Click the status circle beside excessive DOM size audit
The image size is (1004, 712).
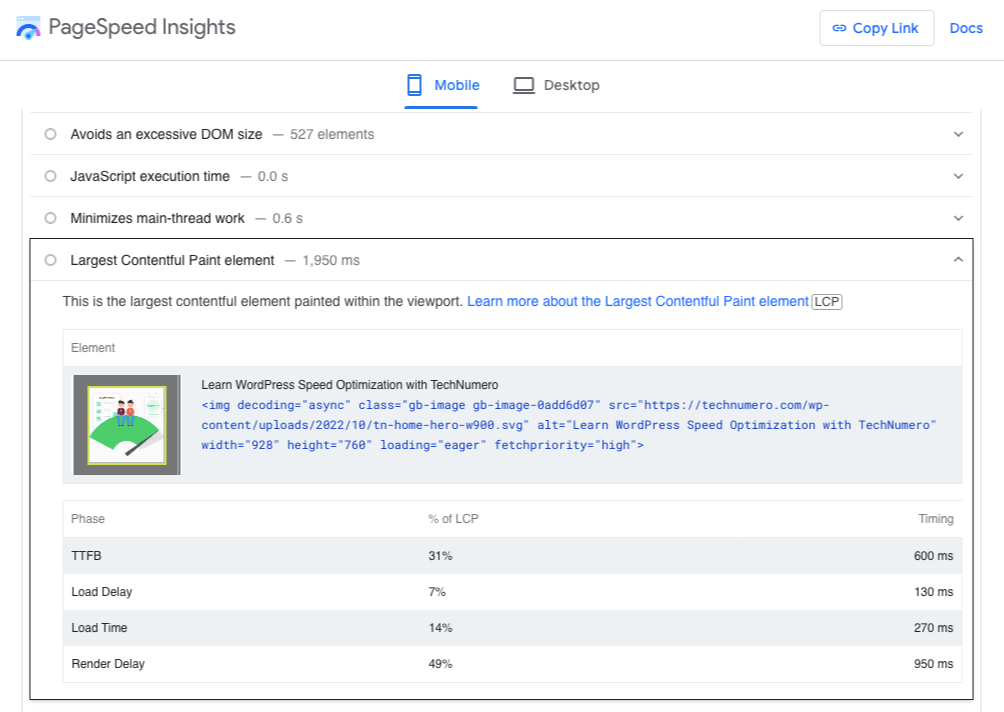tap(50, 134)
